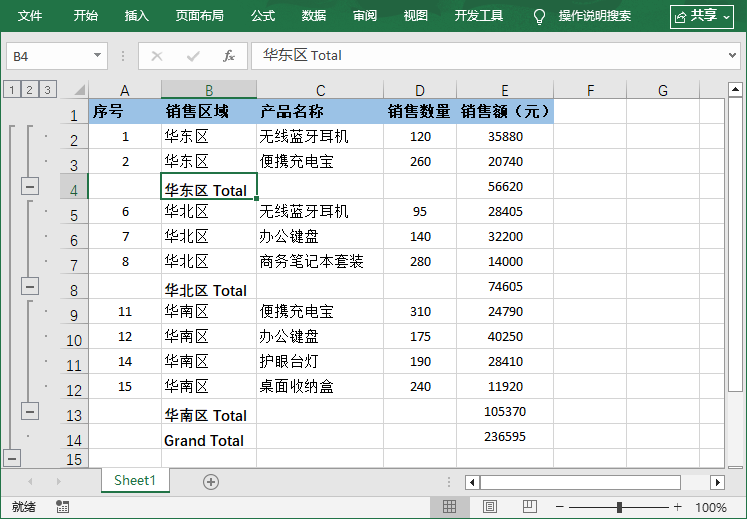This screenshot has width=747, height=519.
Task: Select the 产品名称 header cell
Action: click(x=320, y=111)
